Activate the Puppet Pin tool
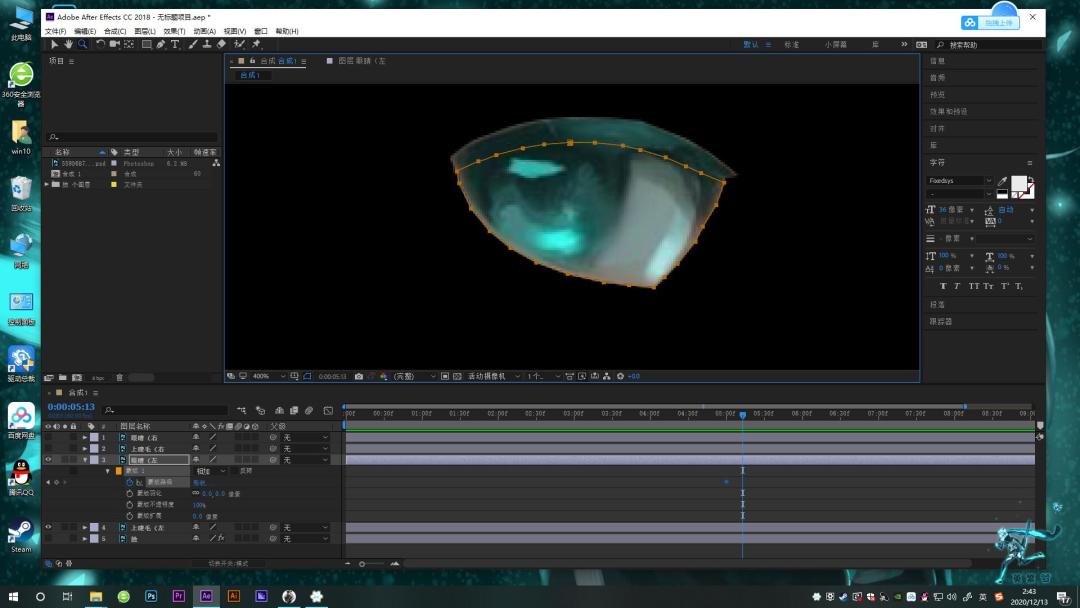 (256, 44)
